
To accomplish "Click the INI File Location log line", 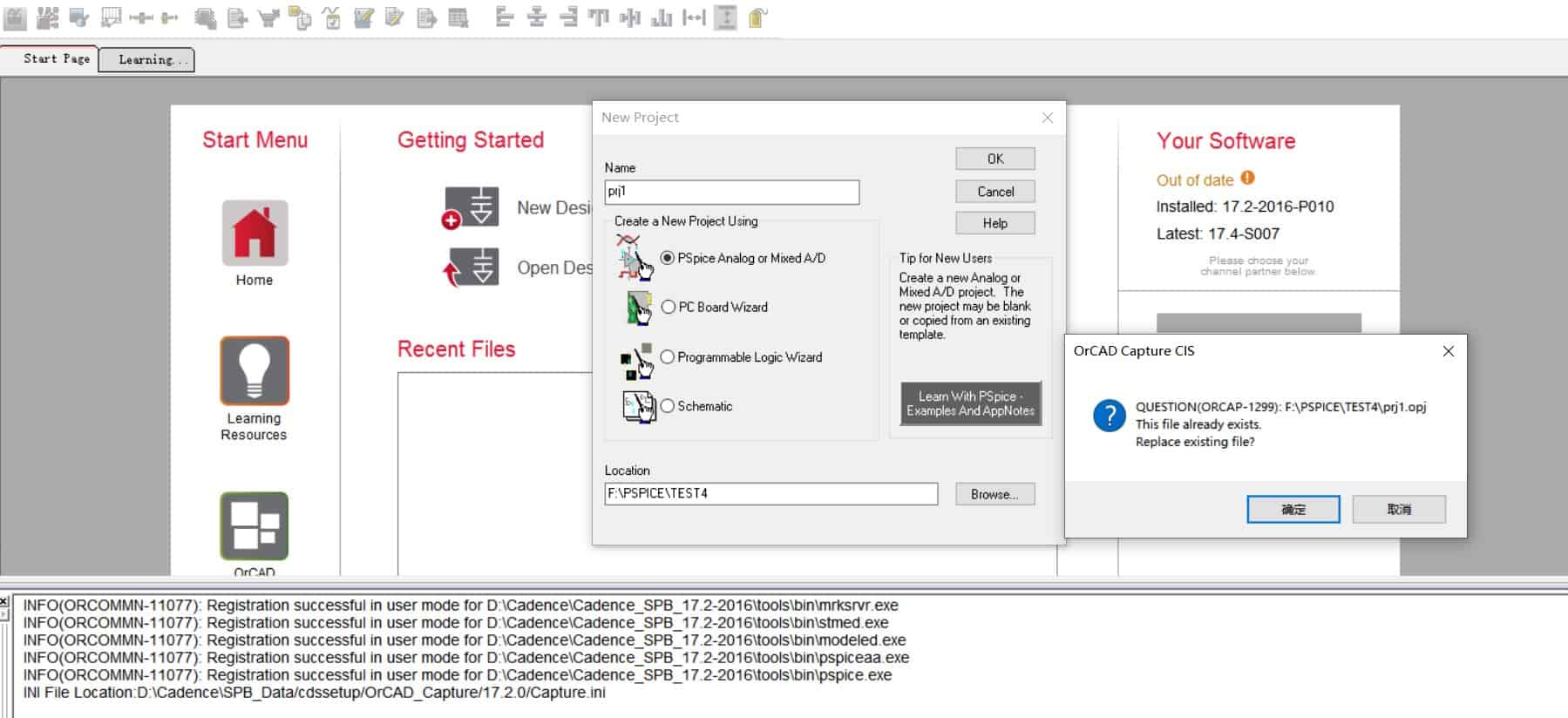I will 314,692.
